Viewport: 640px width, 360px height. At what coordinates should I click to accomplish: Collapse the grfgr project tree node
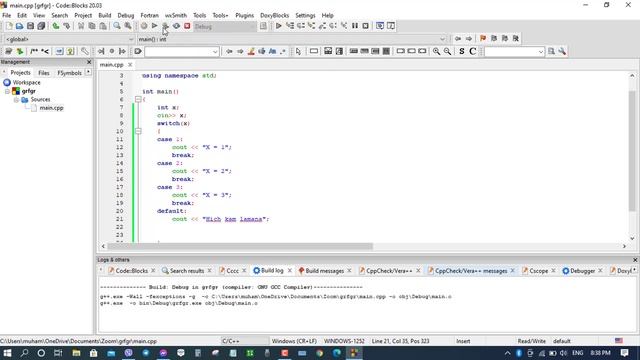[7, 91]
